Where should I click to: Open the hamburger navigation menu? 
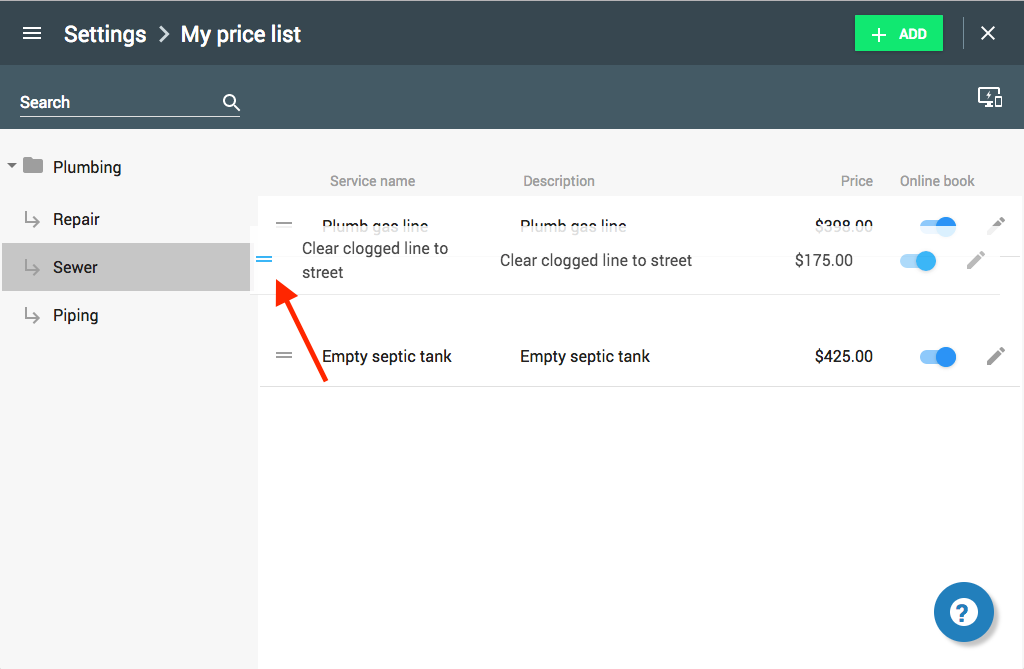click(32, 34)
